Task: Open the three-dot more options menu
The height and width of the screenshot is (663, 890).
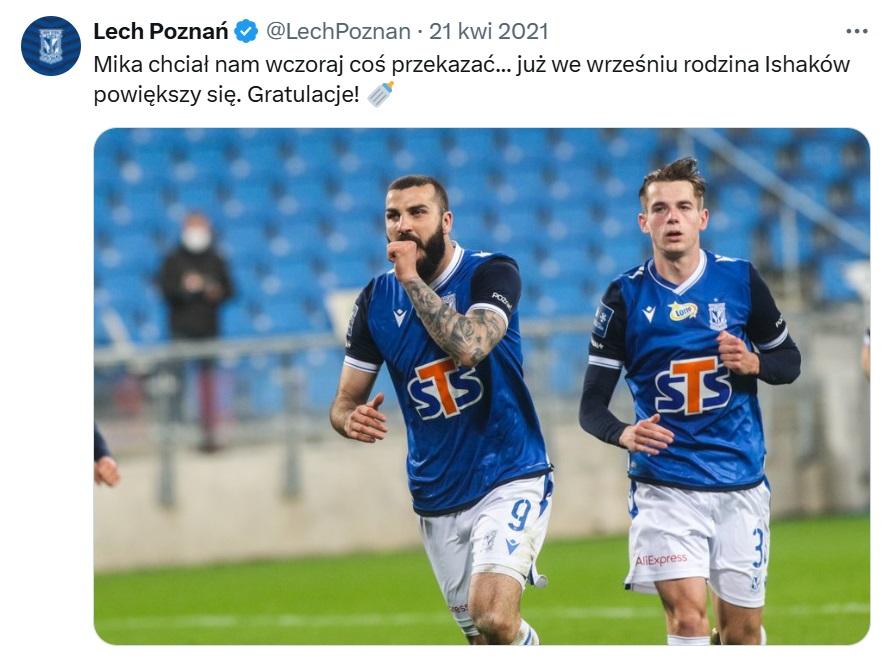Action: point(857,31)
